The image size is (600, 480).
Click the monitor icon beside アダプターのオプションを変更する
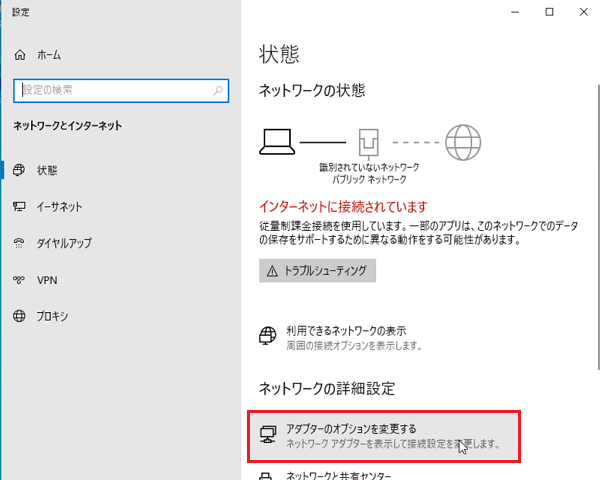tap(267, 435)
